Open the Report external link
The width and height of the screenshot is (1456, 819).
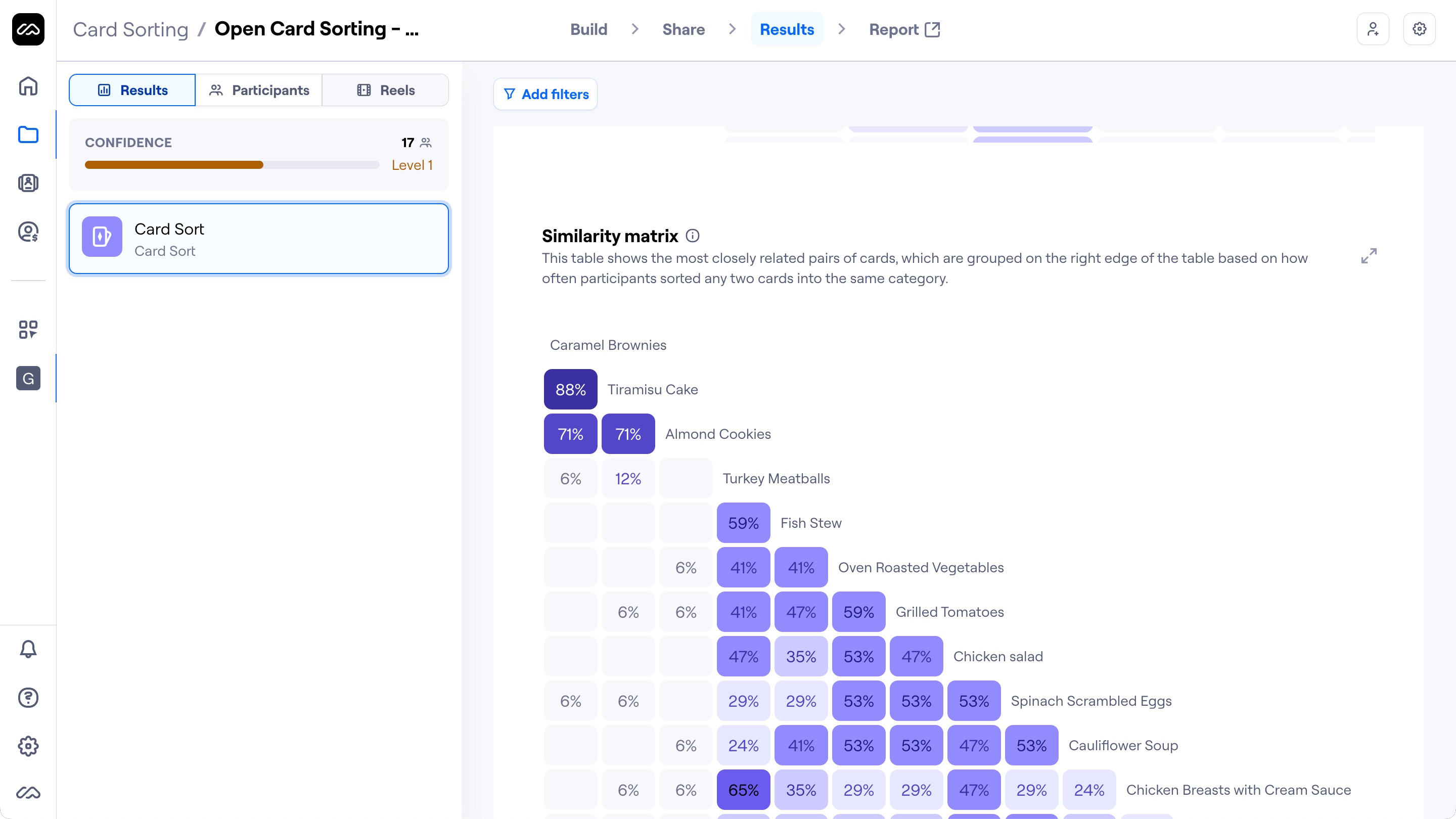[904, 29]
